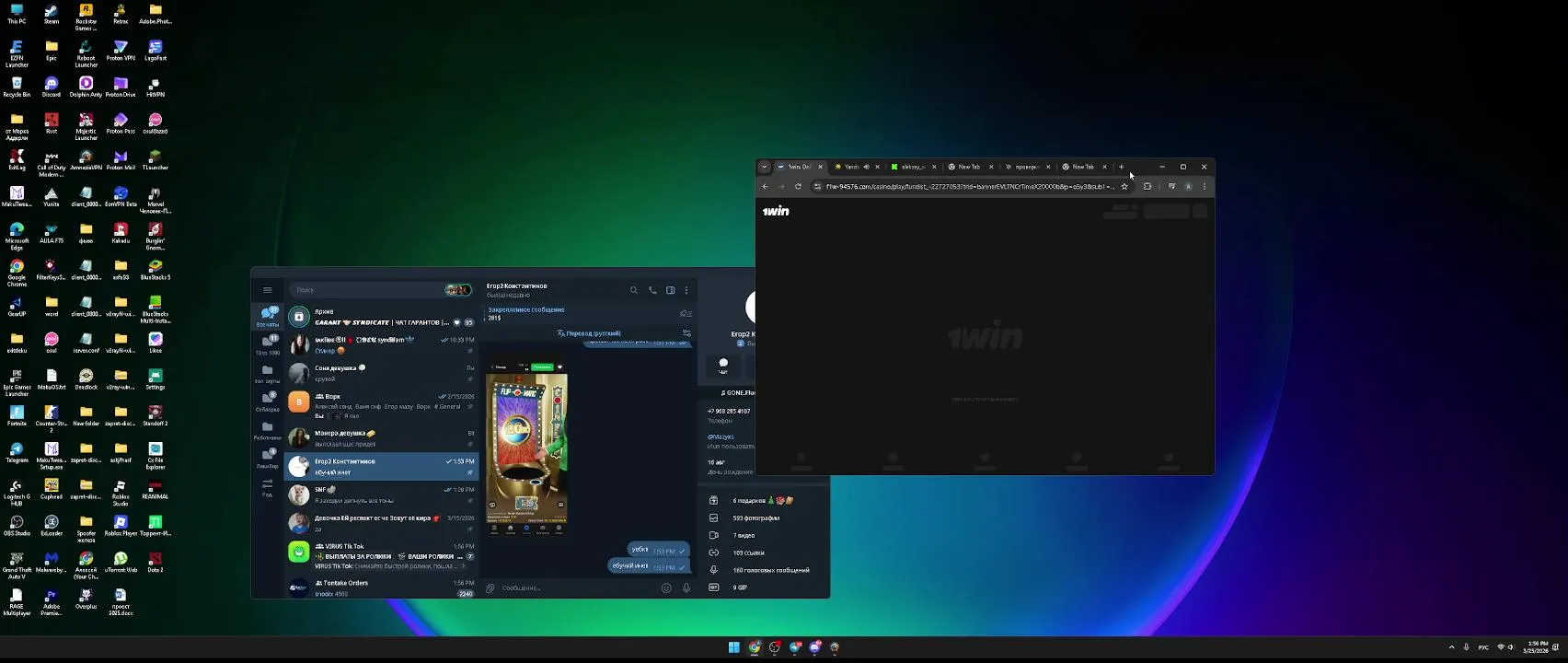
Task: Mute the Yandex tab audio icon
Action: click(866, 167)
